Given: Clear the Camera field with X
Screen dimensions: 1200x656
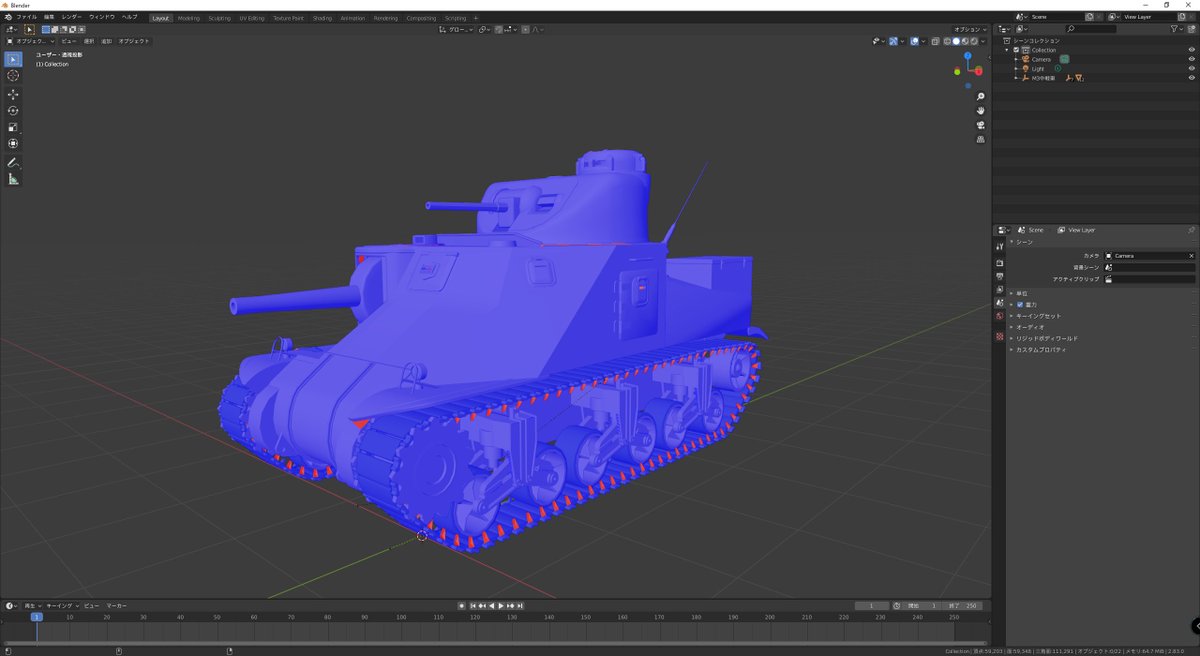Looking at the screenshot, I should 1191,256.
